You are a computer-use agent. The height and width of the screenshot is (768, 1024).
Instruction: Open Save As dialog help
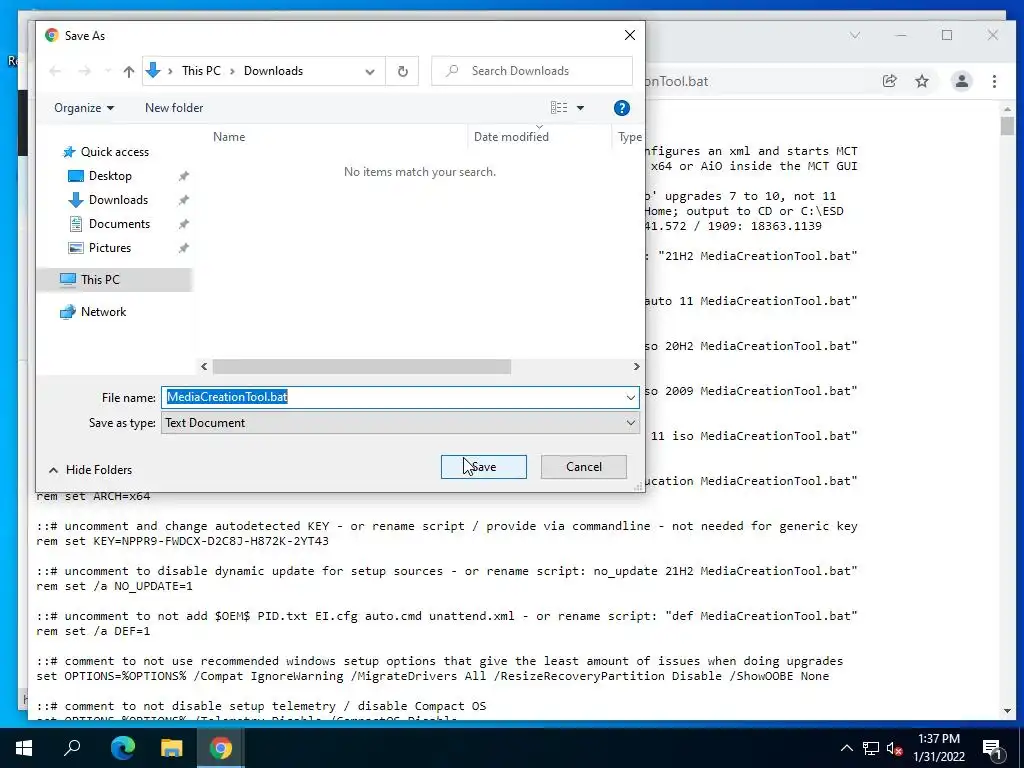click(622, 108)
